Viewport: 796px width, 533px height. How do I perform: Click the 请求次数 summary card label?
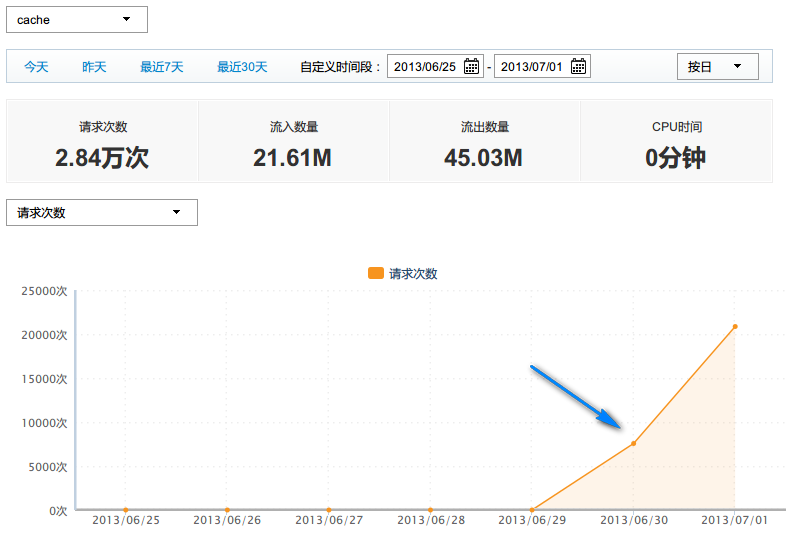click(103, 127)
